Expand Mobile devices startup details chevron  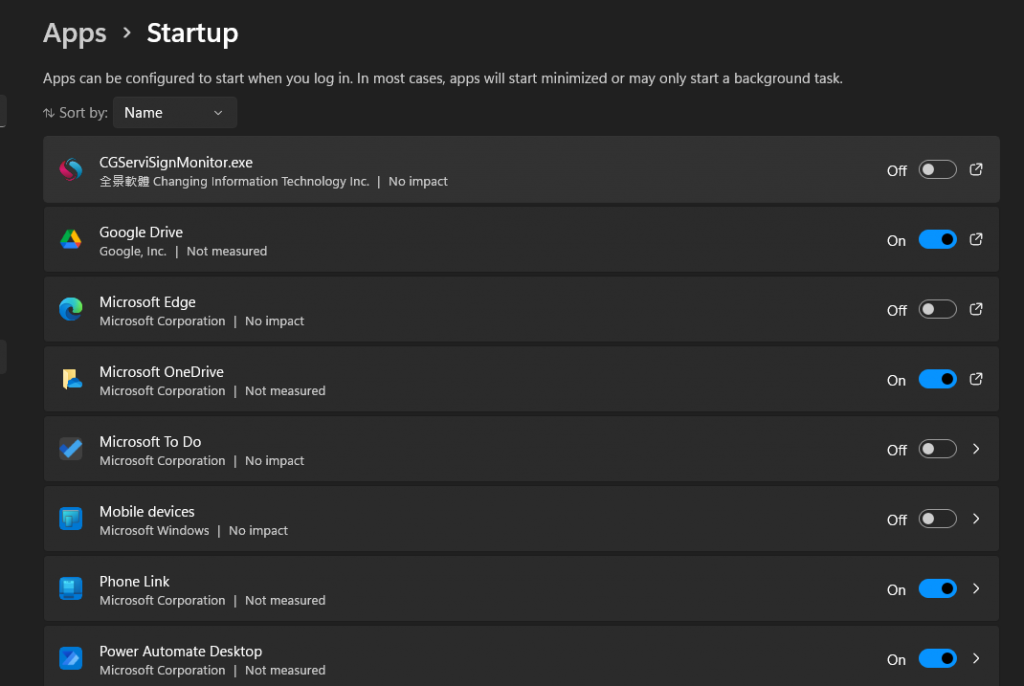(x=977, y=519)
